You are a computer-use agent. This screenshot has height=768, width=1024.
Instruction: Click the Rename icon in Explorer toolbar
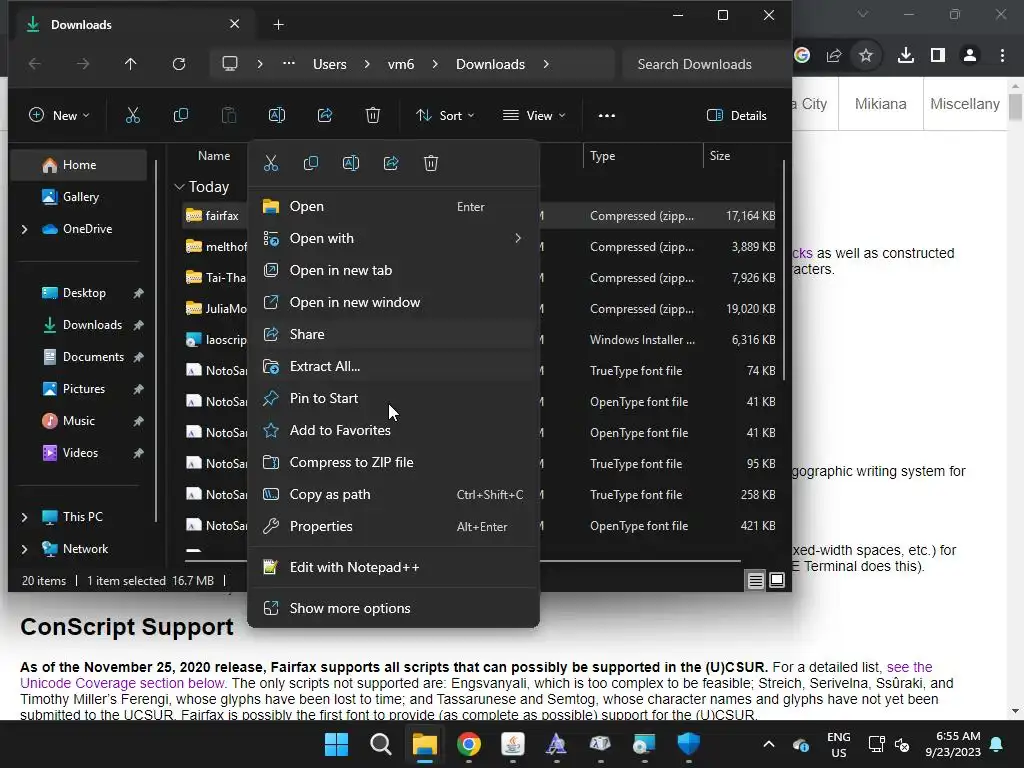coord(277,116)
